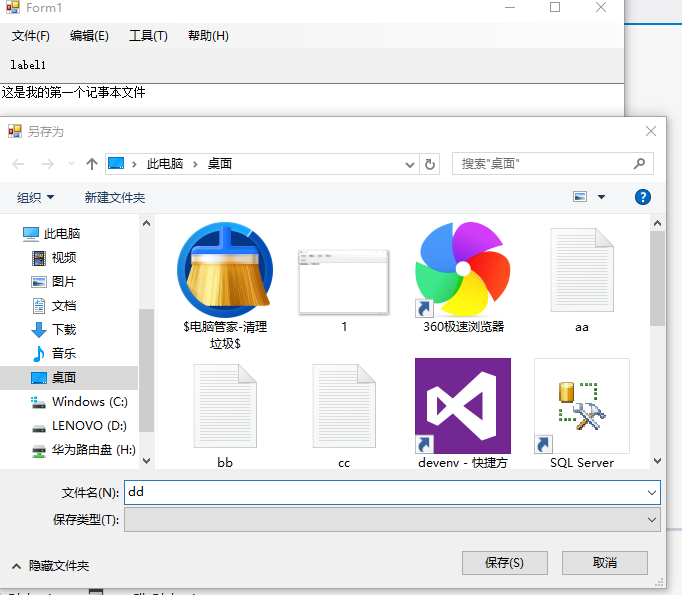
Task: Select 下载 in the navigation tree
Action: coord(54,329)
